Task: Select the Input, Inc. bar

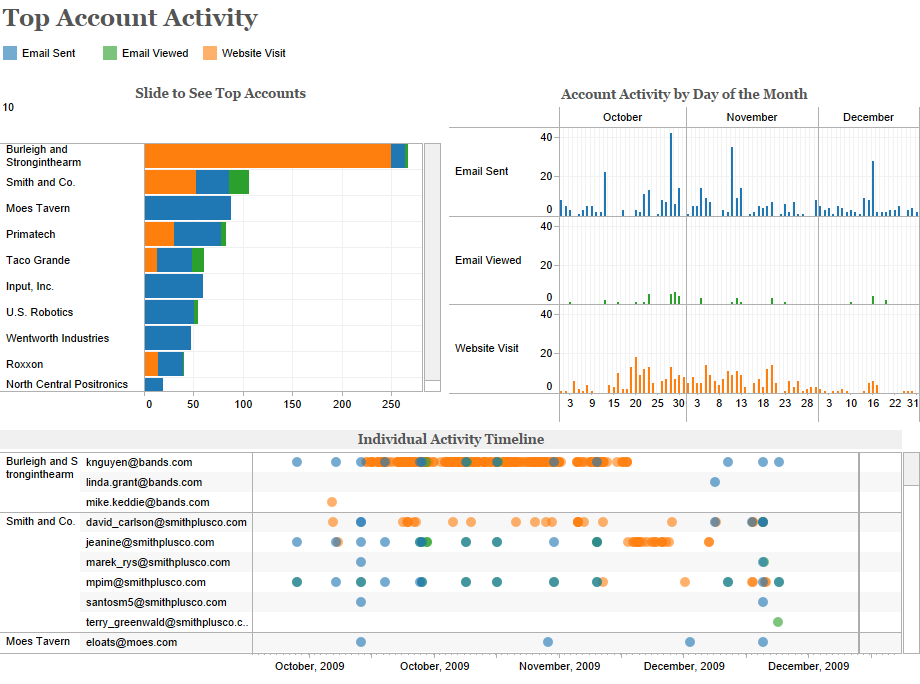Action: coord(173,286)
